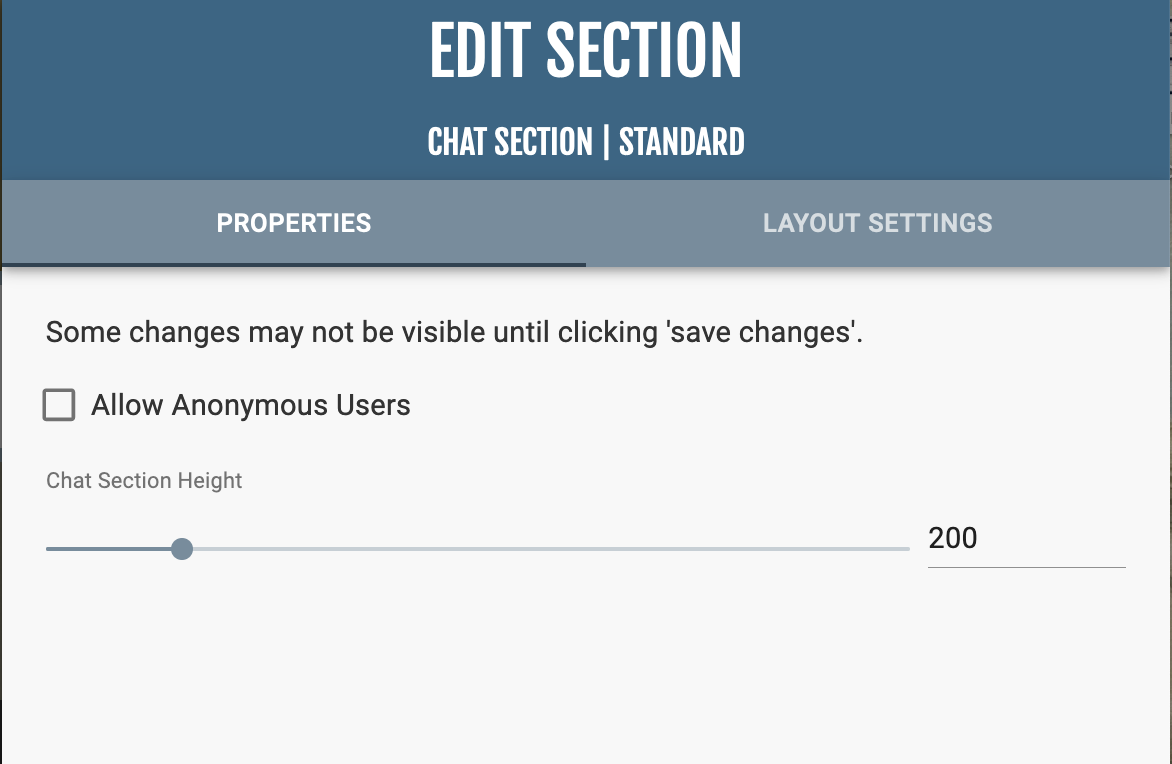Click the 'Standard' subtitle text

(682, 142)
